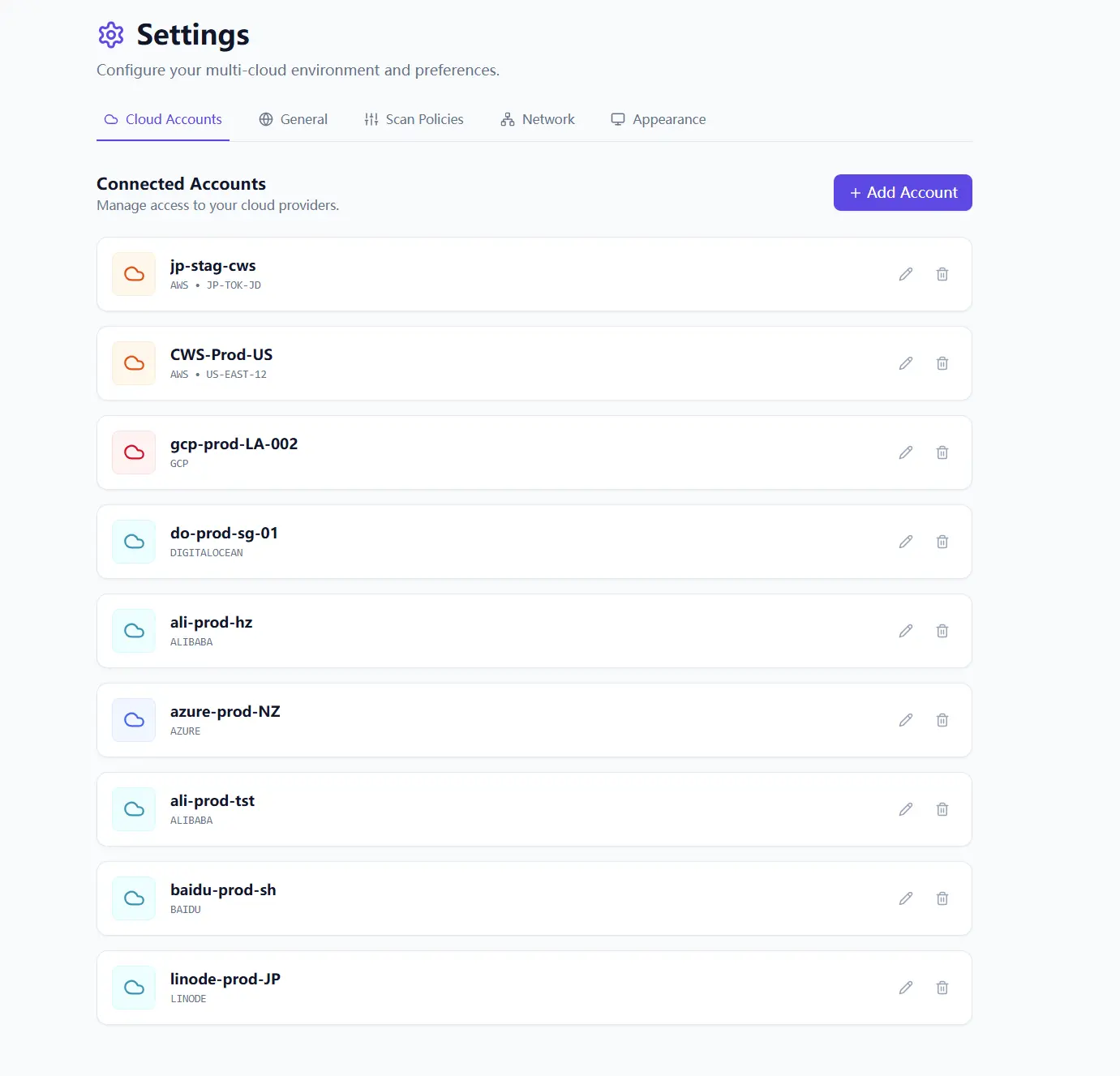The width and height of the screenshot is (1120, 1076).
Task: Click the 'AWS • JP-TOK-JD' label
Action: point(216,285)
